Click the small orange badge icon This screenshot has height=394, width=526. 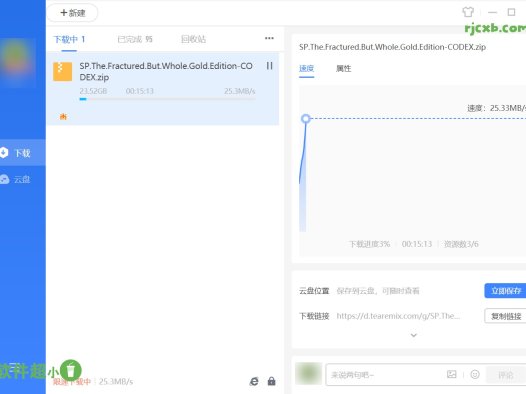63,117
